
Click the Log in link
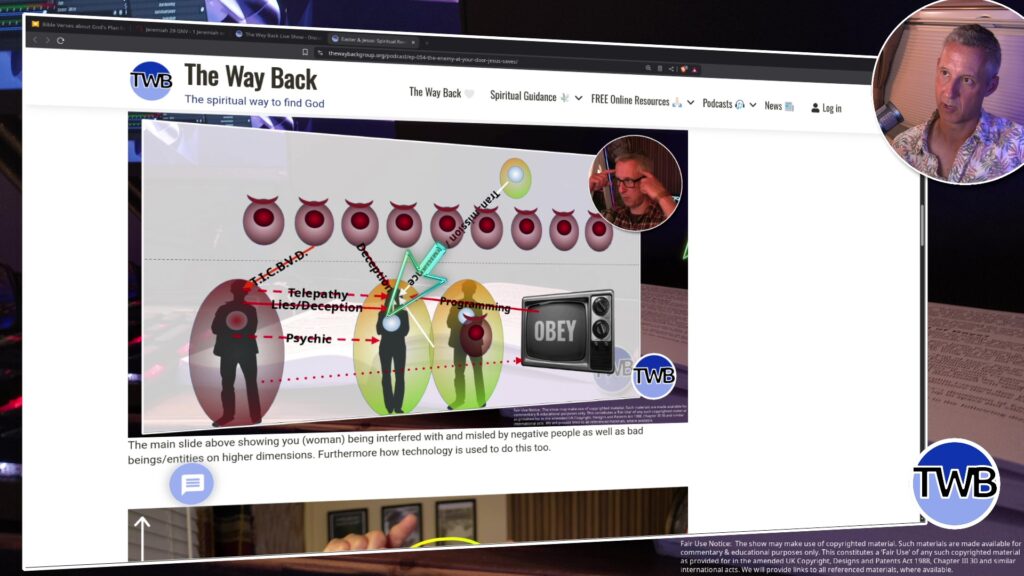831,108
